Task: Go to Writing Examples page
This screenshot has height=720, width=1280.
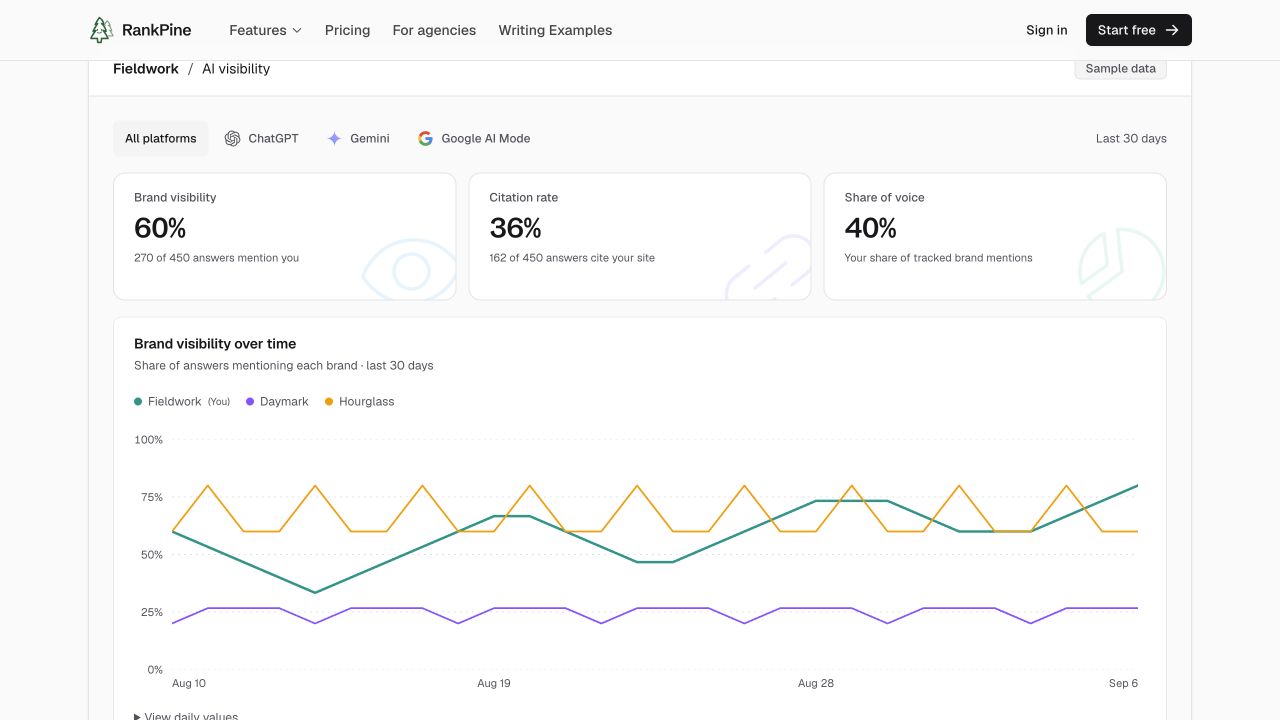Action: point(555,30)
